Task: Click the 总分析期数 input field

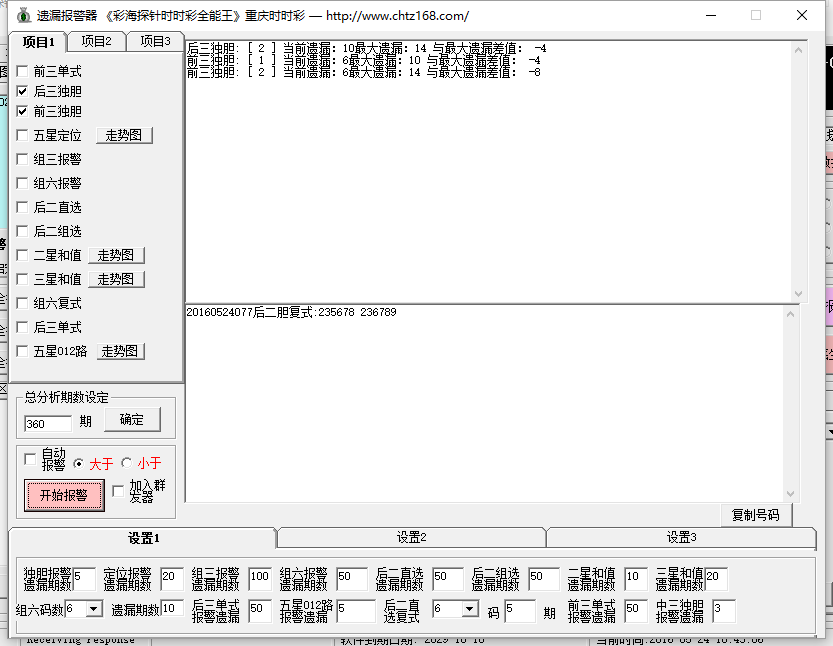Action: click(x=47, y=423)
